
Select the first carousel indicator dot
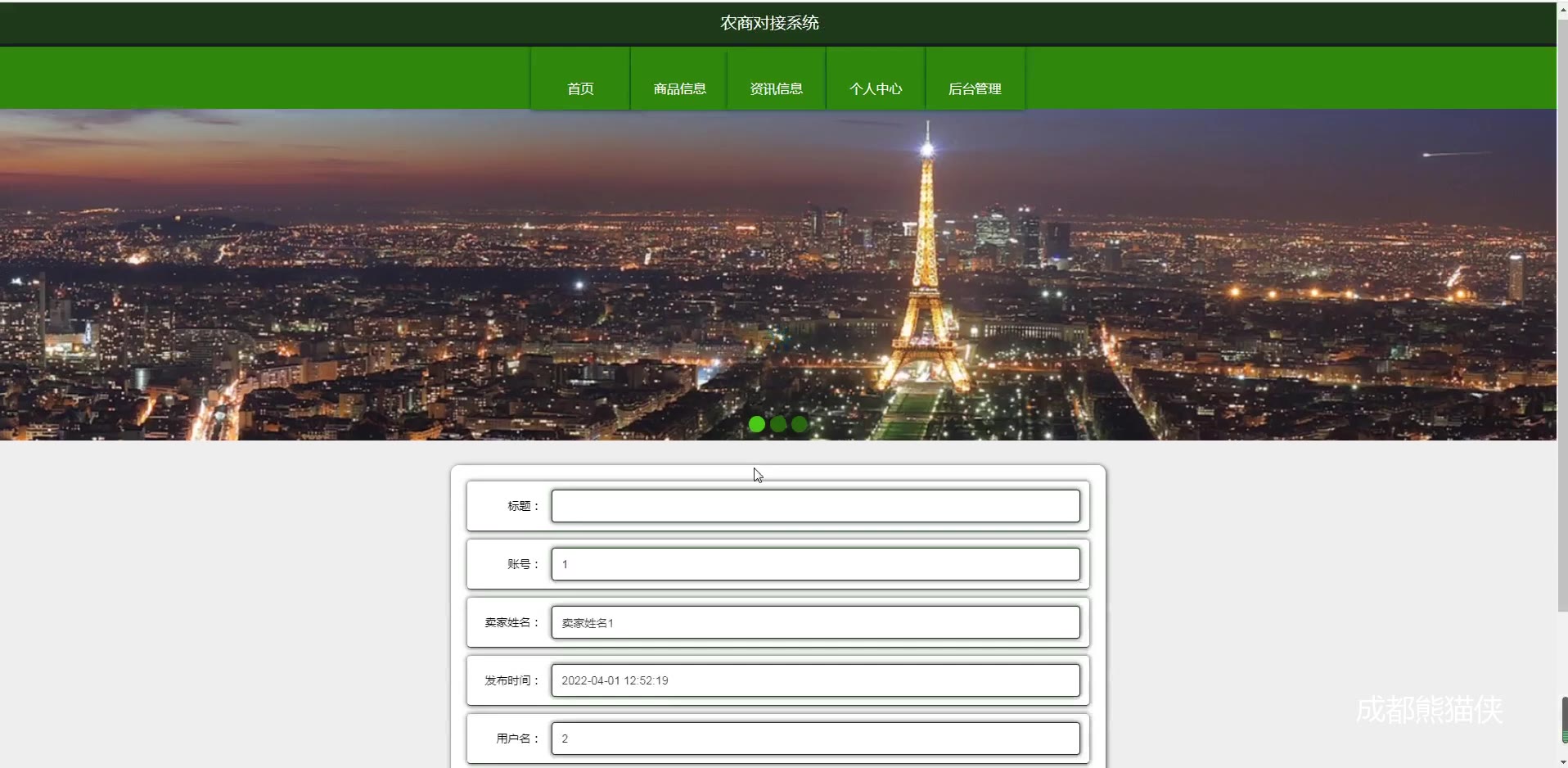pos(757,424)
